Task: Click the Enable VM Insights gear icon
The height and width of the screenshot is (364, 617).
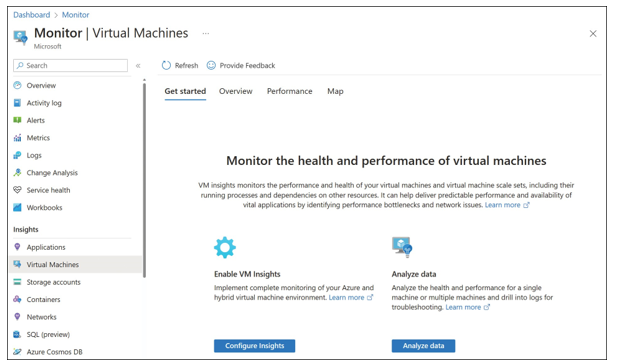Action: [225, 248]
